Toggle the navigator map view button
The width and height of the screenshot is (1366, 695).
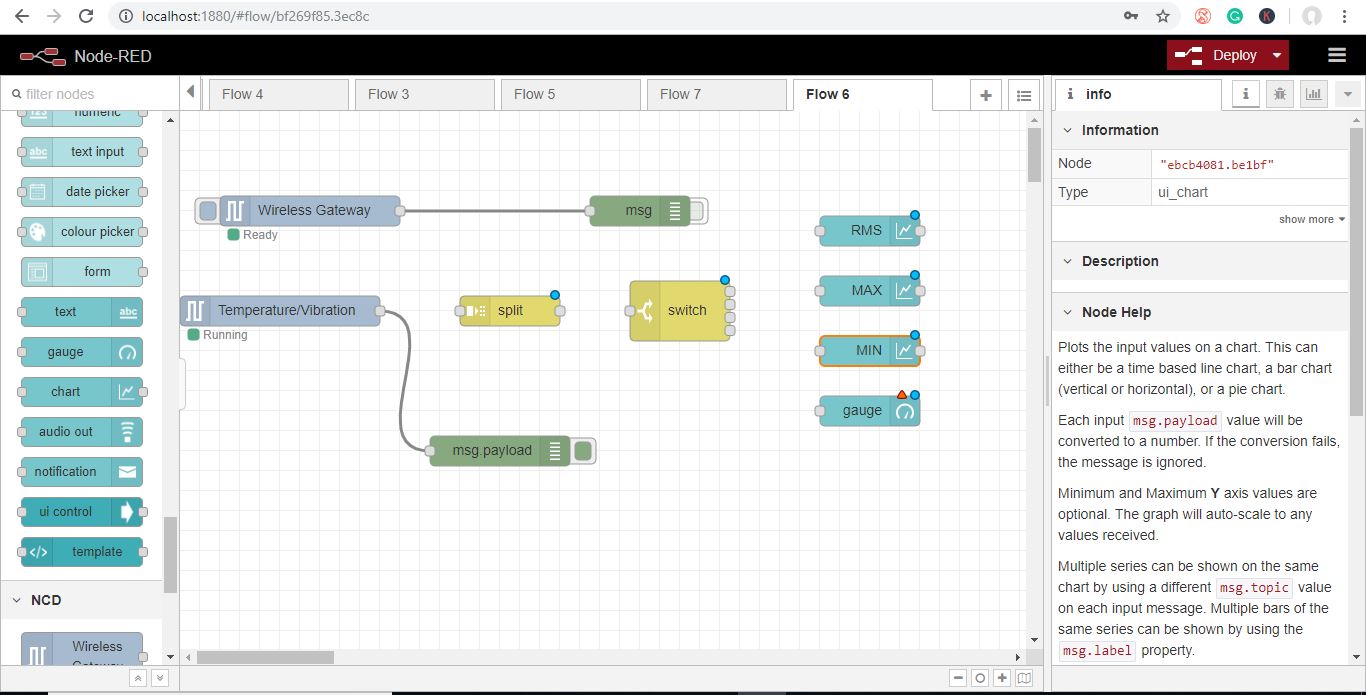tap(1024, 678)
